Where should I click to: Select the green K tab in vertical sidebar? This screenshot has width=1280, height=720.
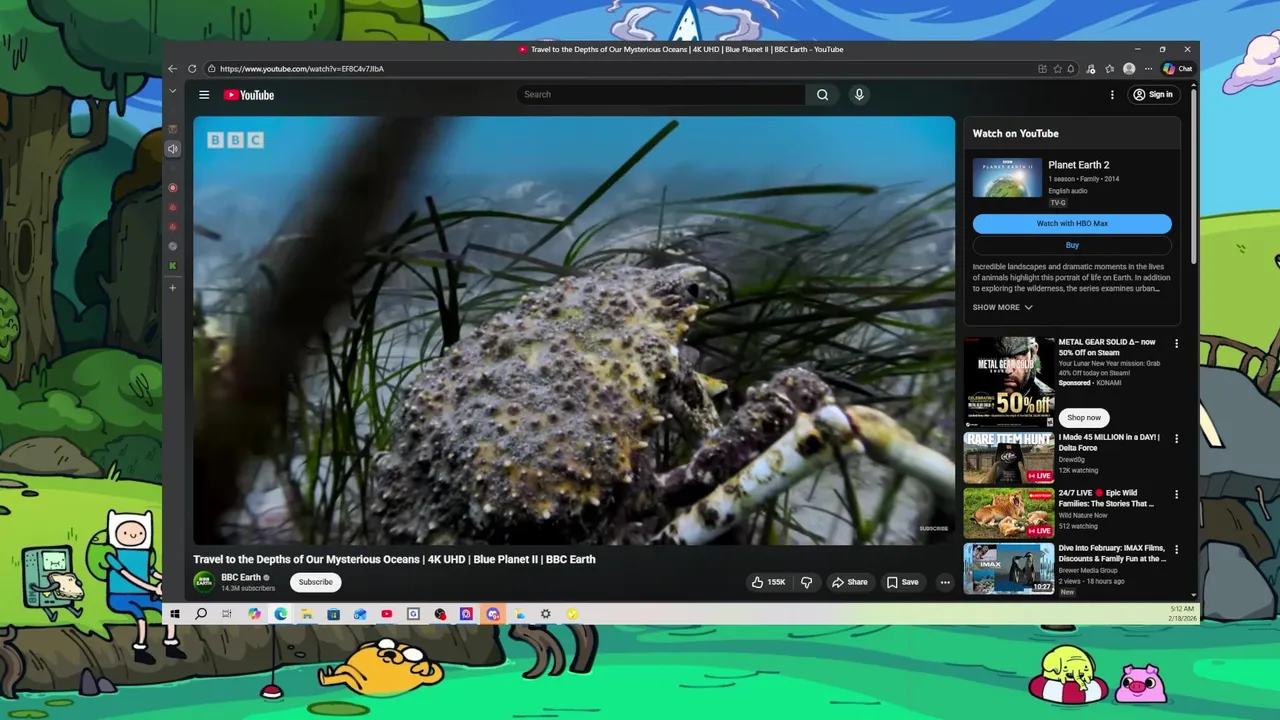tap(172, 266)
